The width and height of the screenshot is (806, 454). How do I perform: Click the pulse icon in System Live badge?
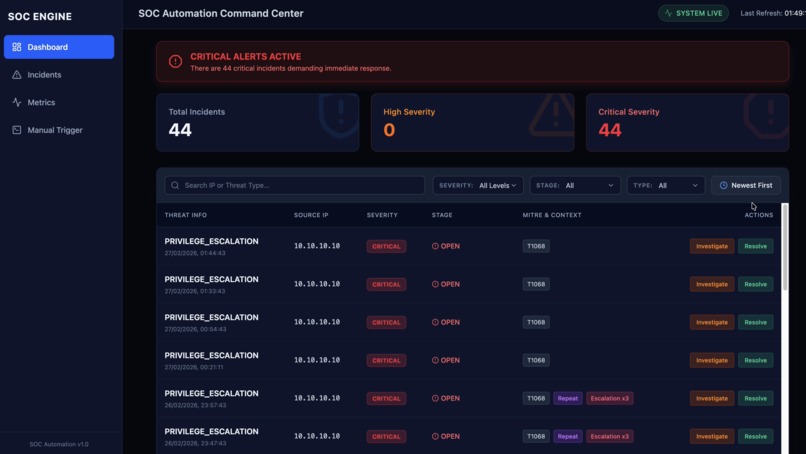click(x=668, y=13)
